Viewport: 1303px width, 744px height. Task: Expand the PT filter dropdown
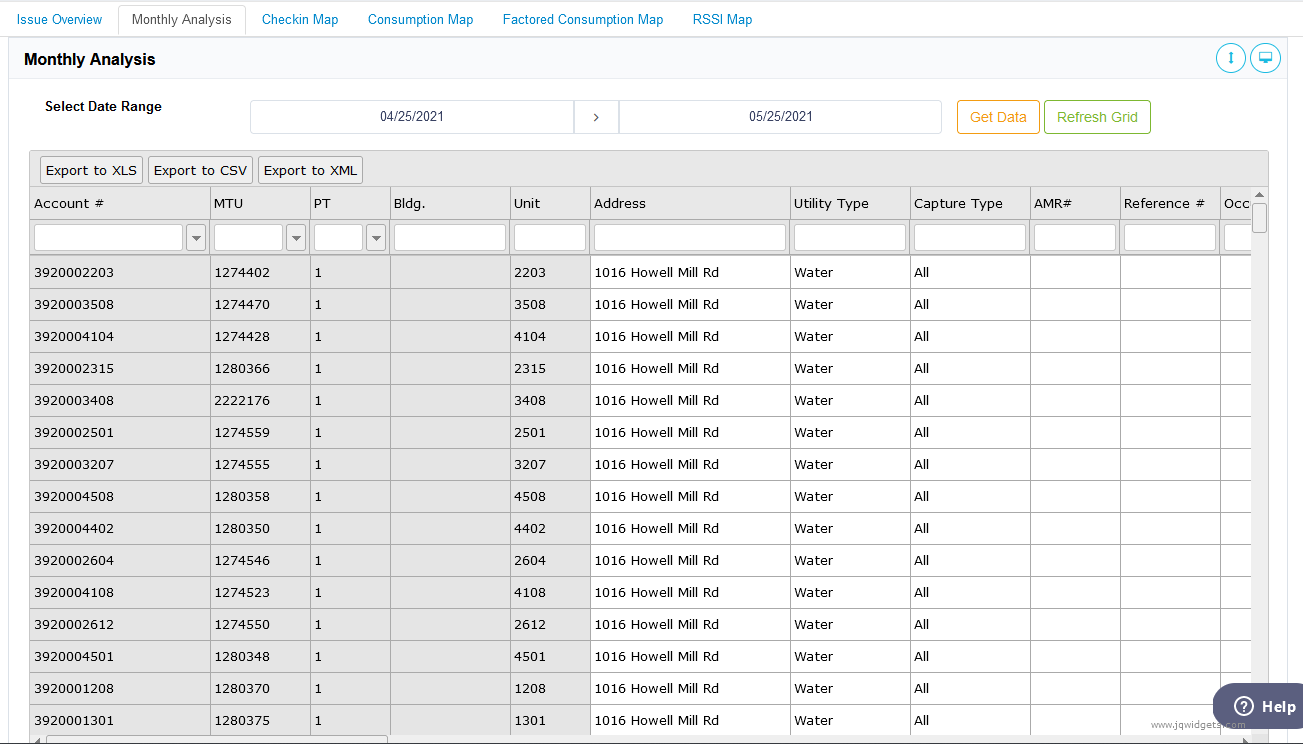coord(376,238)
